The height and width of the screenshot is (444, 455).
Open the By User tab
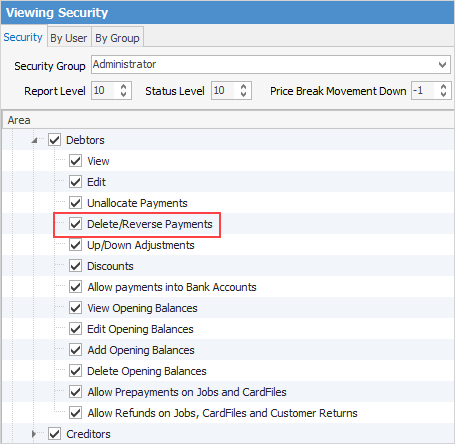tap(69, 38)
